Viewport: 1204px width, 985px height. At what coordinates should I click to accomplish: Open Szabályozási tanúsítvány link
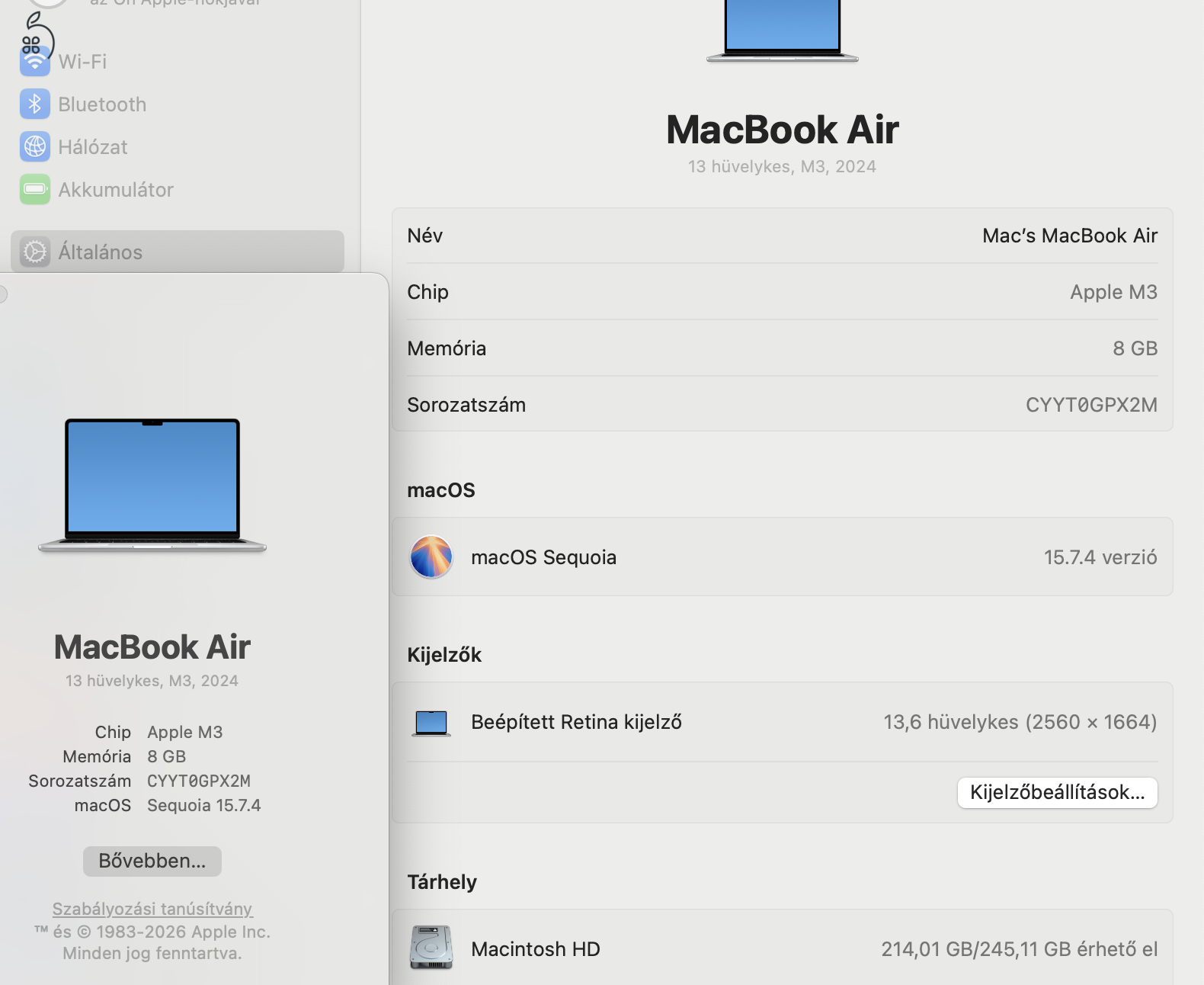(152, 909)
